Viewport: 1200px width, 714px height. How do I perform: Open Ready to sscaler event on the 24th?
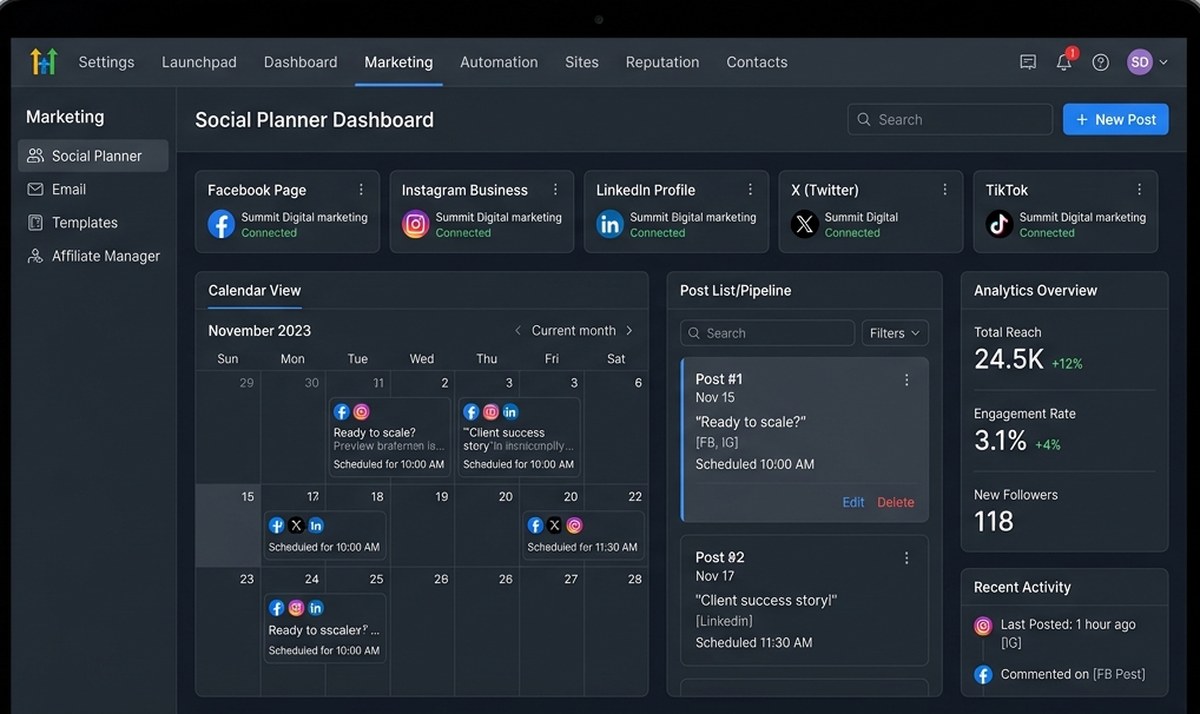pos(325,628)
